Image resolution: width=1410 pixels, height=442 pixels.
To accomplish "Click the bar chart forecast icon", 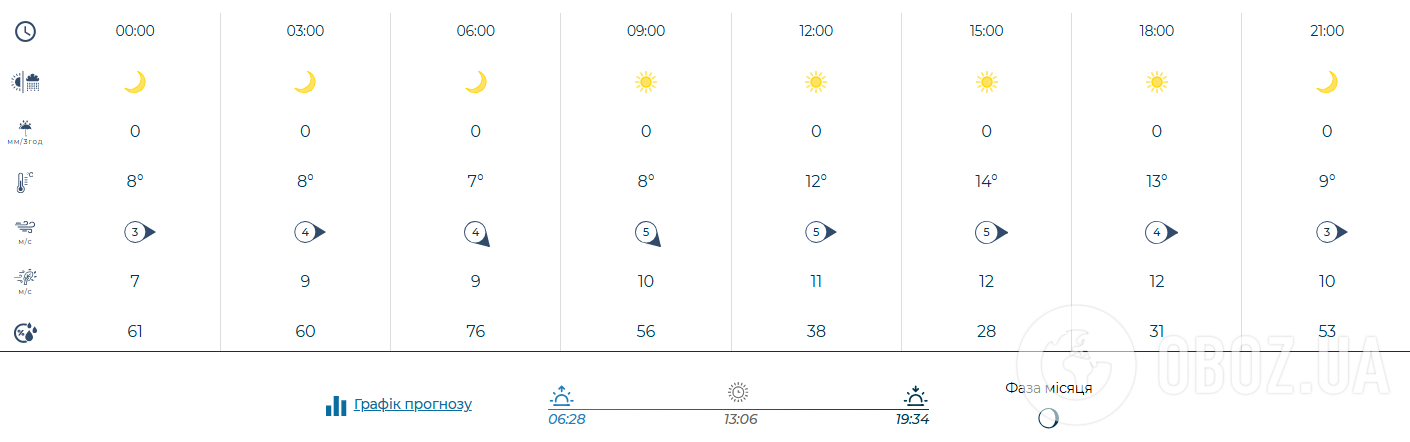I will click(336, 405).
